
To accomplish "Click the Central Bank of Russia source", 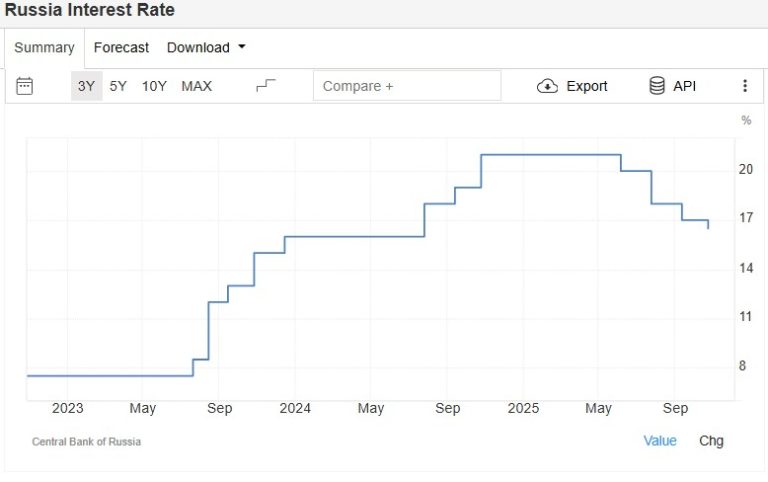I will (86, 442).
